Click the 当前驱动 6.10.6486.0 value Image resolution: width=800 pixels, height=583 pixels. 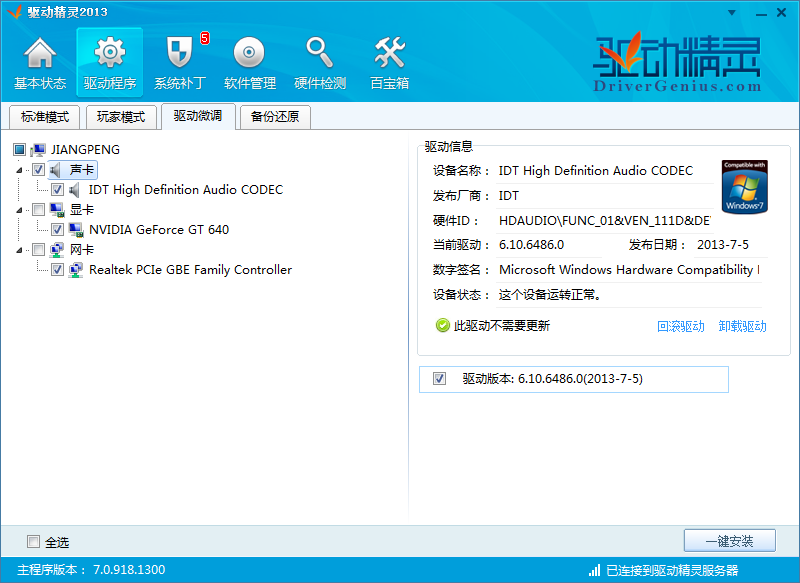tap(532, 245)
